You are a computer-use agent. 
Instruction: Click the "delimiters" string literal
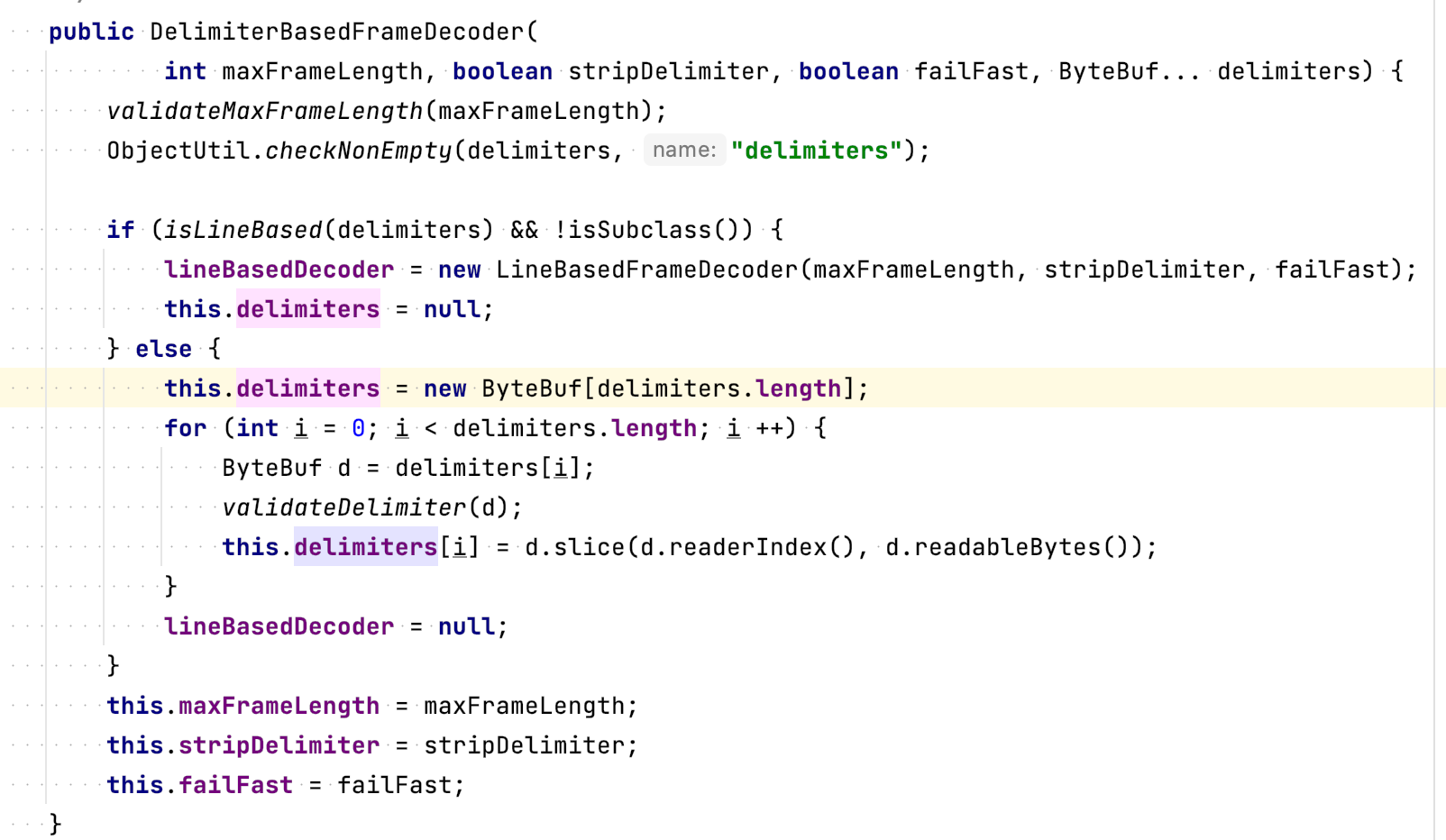816,151
